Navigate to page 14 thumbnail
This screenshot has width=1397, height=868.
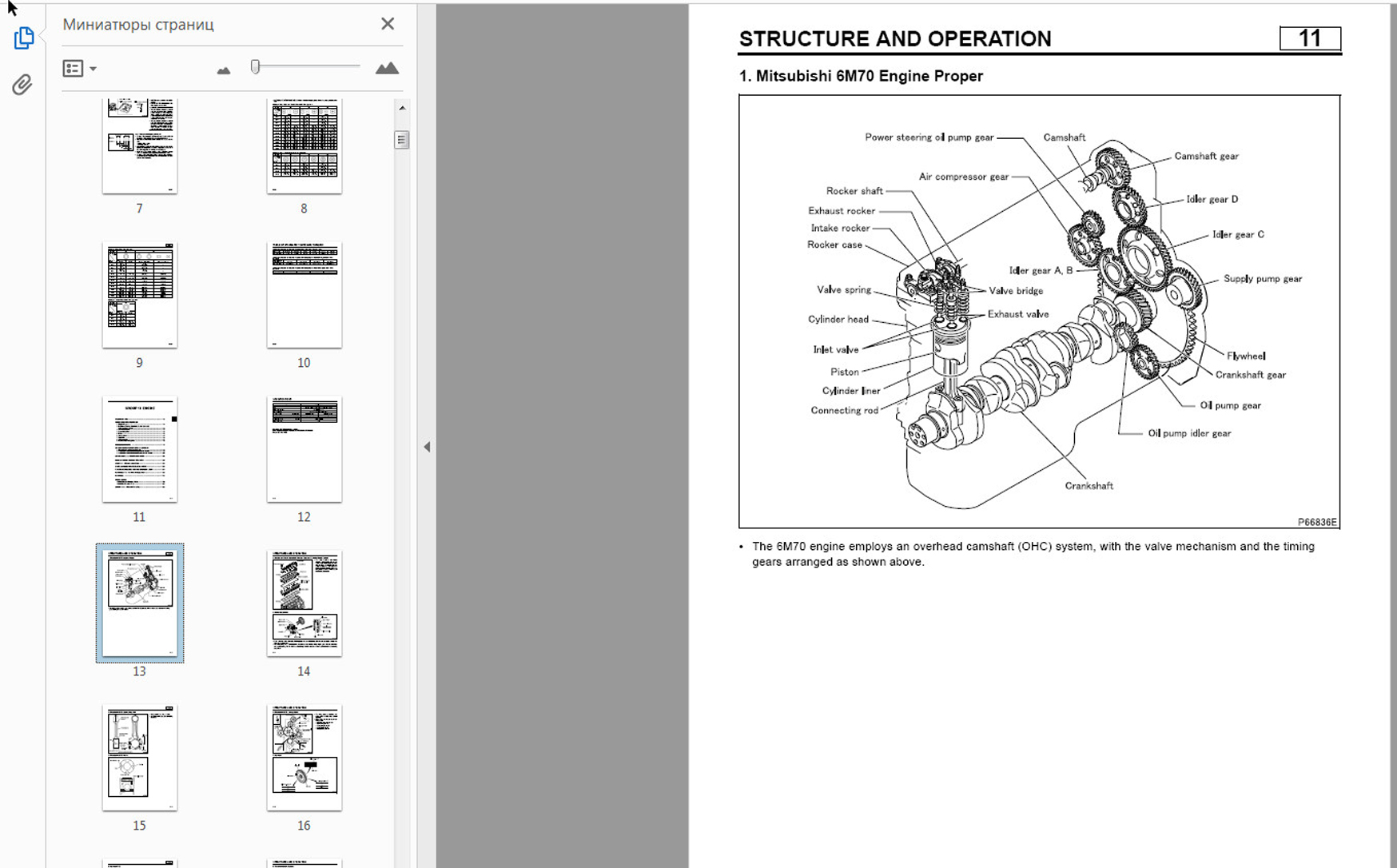(x=304, y=603)
